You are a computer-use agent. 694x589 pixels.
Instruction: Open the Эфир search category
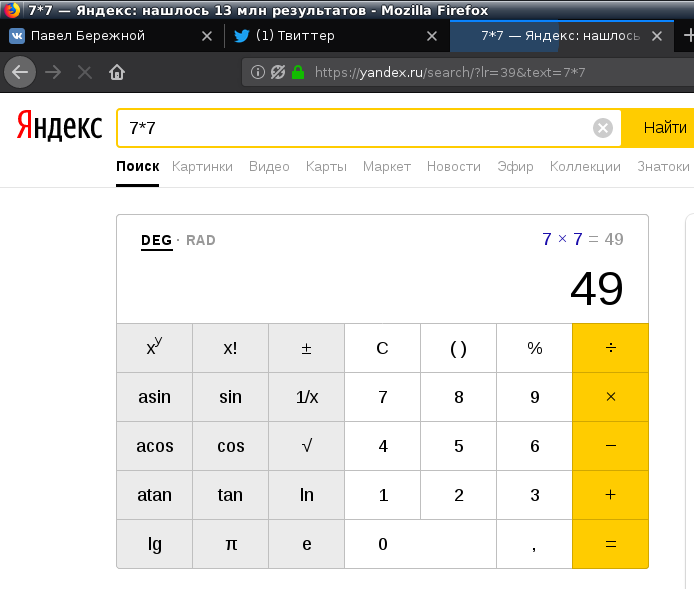515,166
